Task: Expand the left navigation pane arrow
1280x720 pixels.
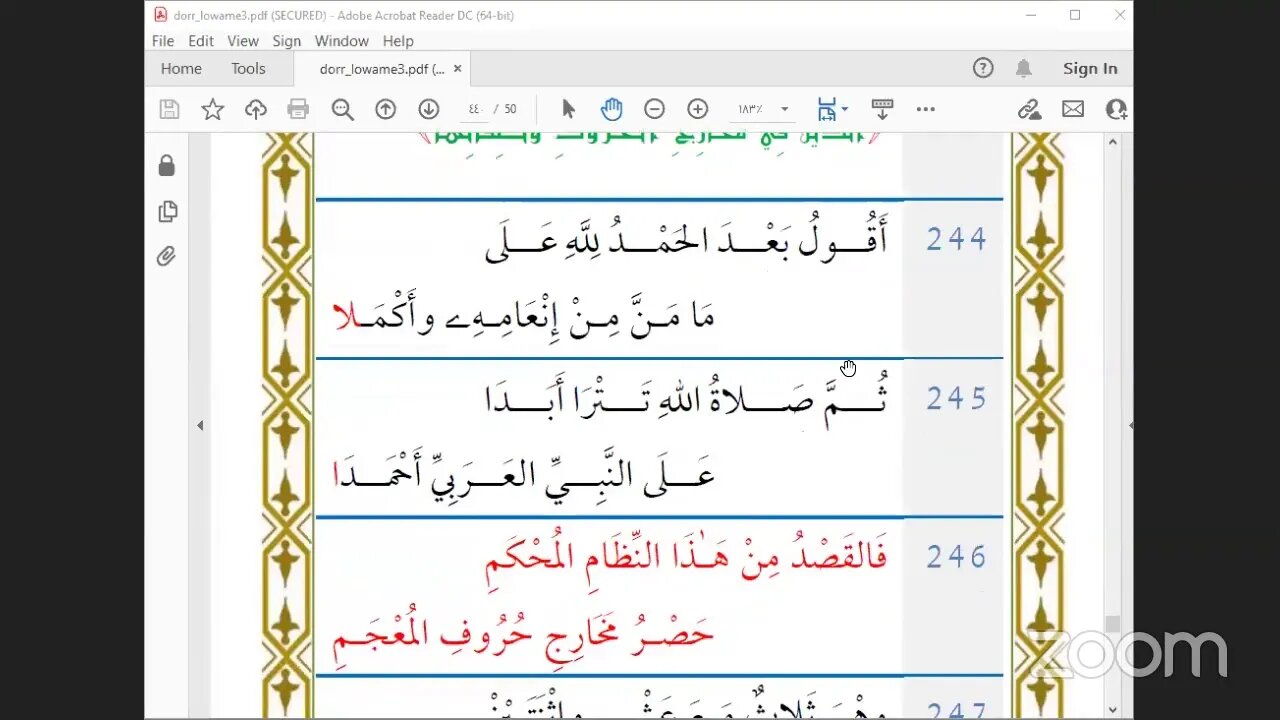Action: coord(200,425)
